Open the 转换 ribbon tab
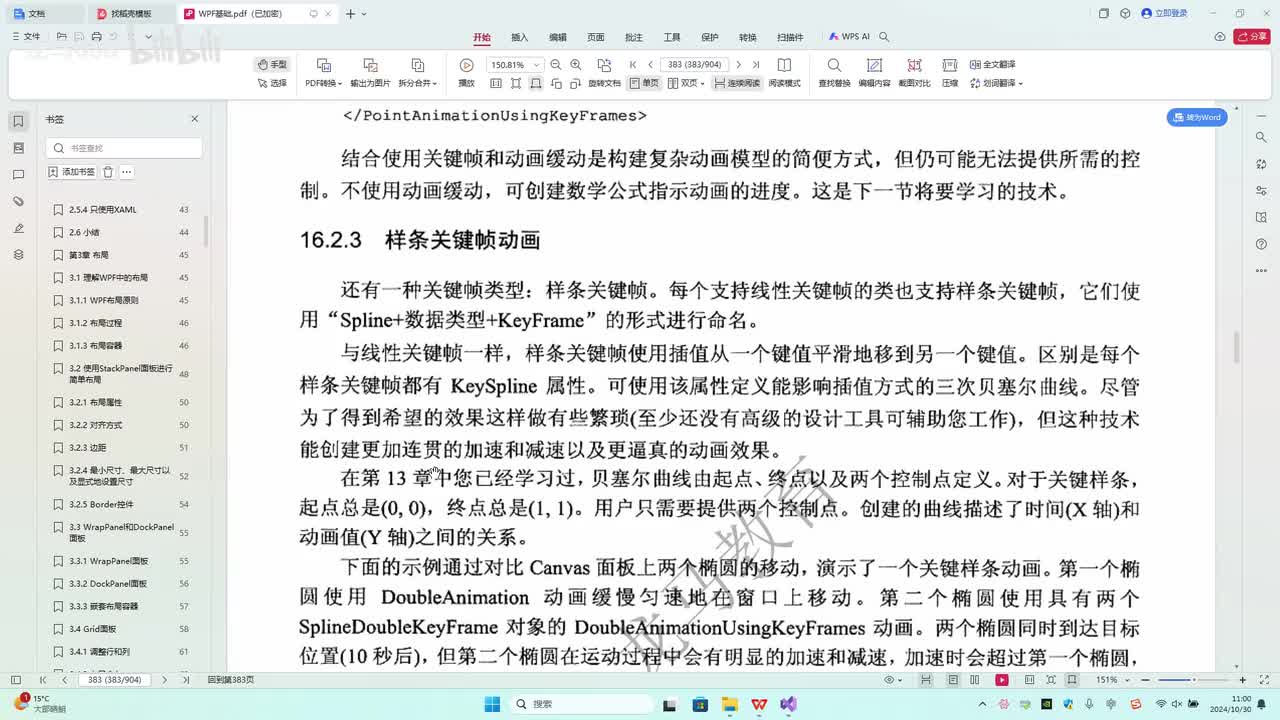The image size is (1280, 720). [x=748, y=37]
